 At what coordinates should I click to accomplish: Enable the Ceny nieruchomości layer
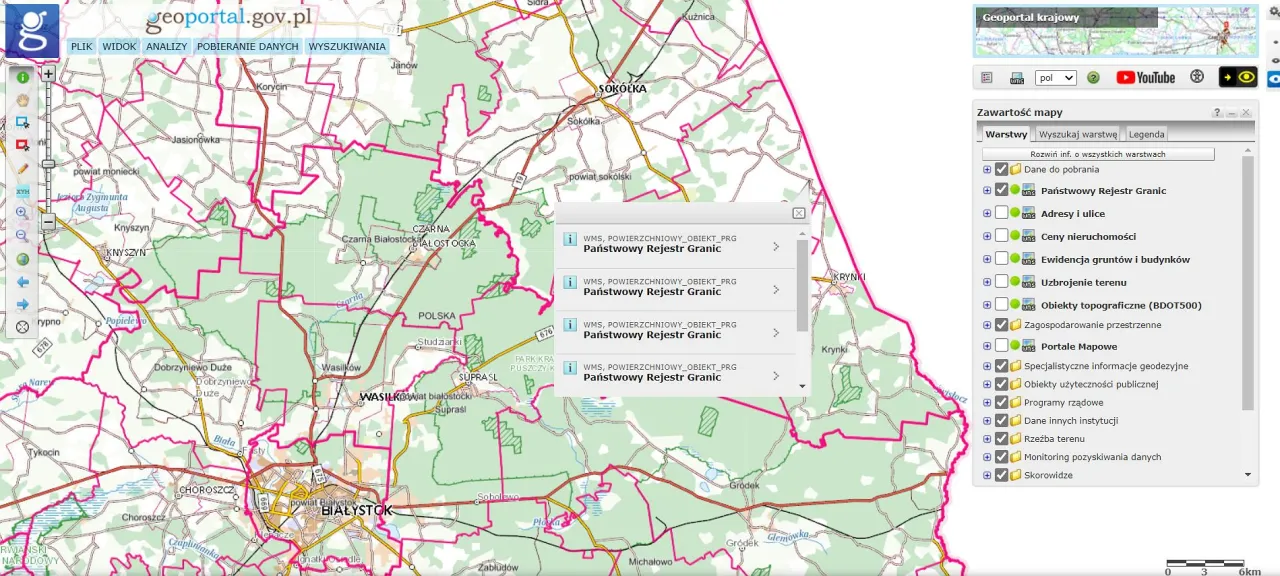click(x=1001, y=236)
